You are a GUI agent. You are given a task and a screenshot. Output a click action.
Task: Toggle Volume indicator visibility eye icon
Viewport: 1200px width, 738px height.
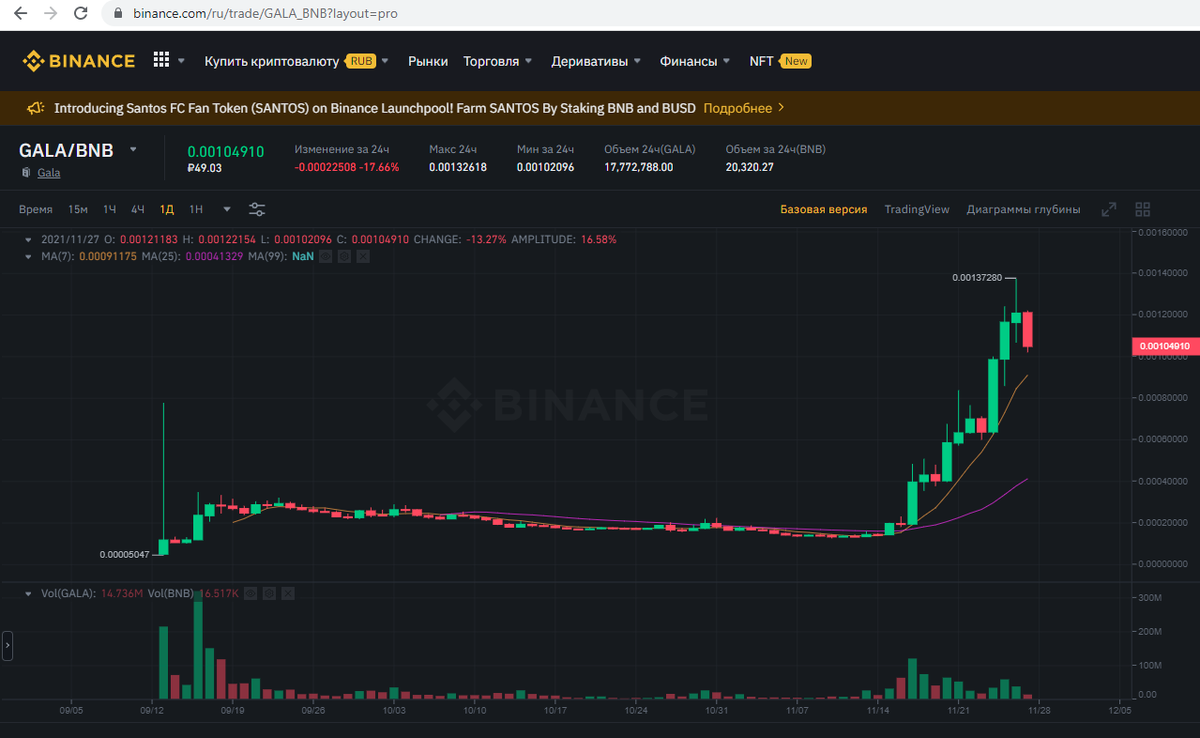point(250,593)
